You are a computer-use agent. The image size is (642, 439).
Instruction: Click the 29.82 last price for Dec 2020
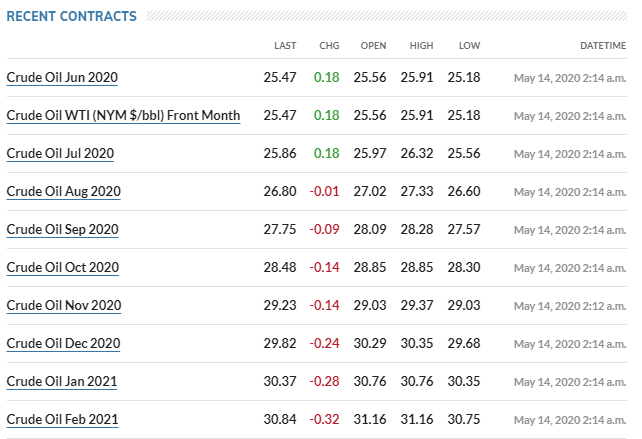[280, 344]
